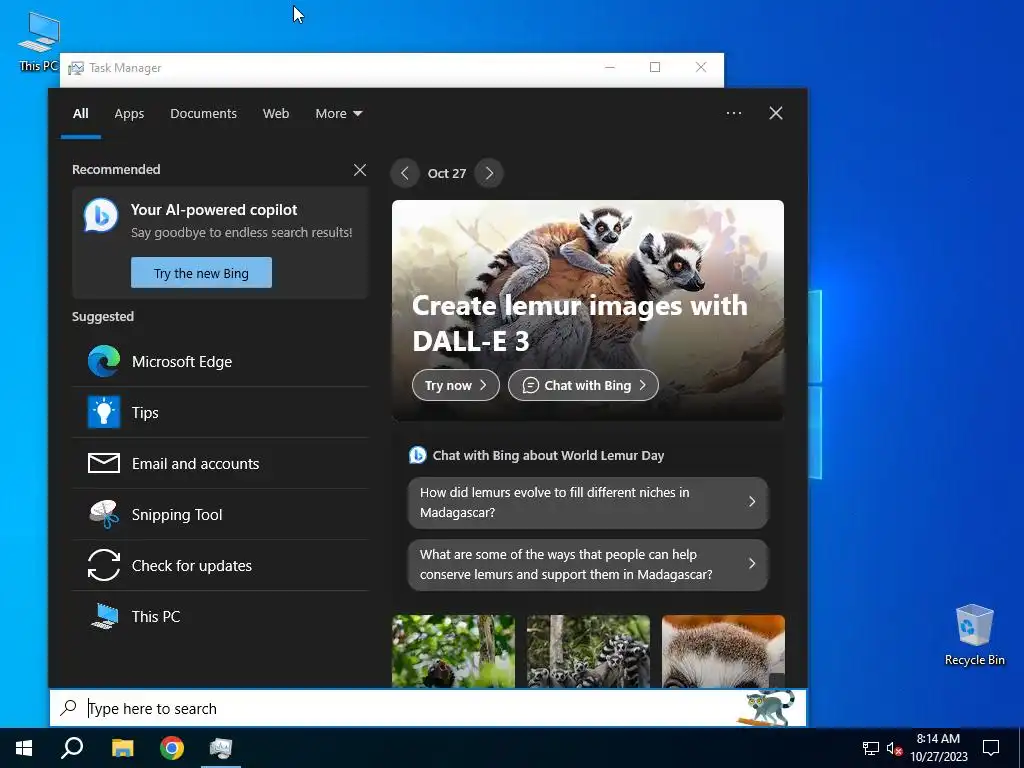Switch to the All tab
Screen dimensions: 1024x768
tap(80, 113)
